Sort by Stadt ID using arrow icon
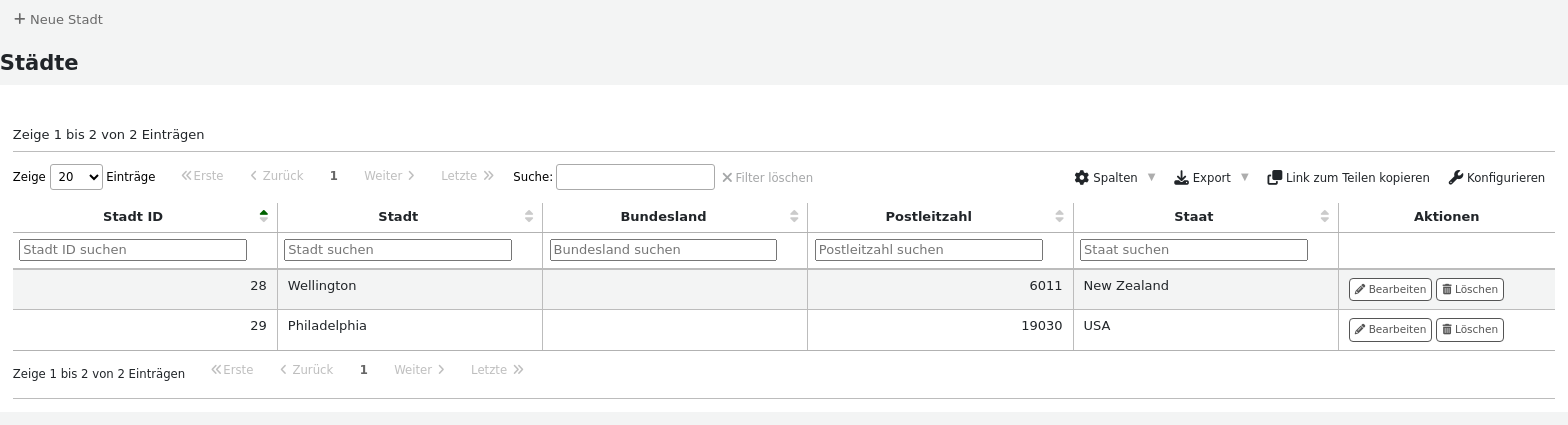The width and height of the screenshot is (1568, 425). 263,216
